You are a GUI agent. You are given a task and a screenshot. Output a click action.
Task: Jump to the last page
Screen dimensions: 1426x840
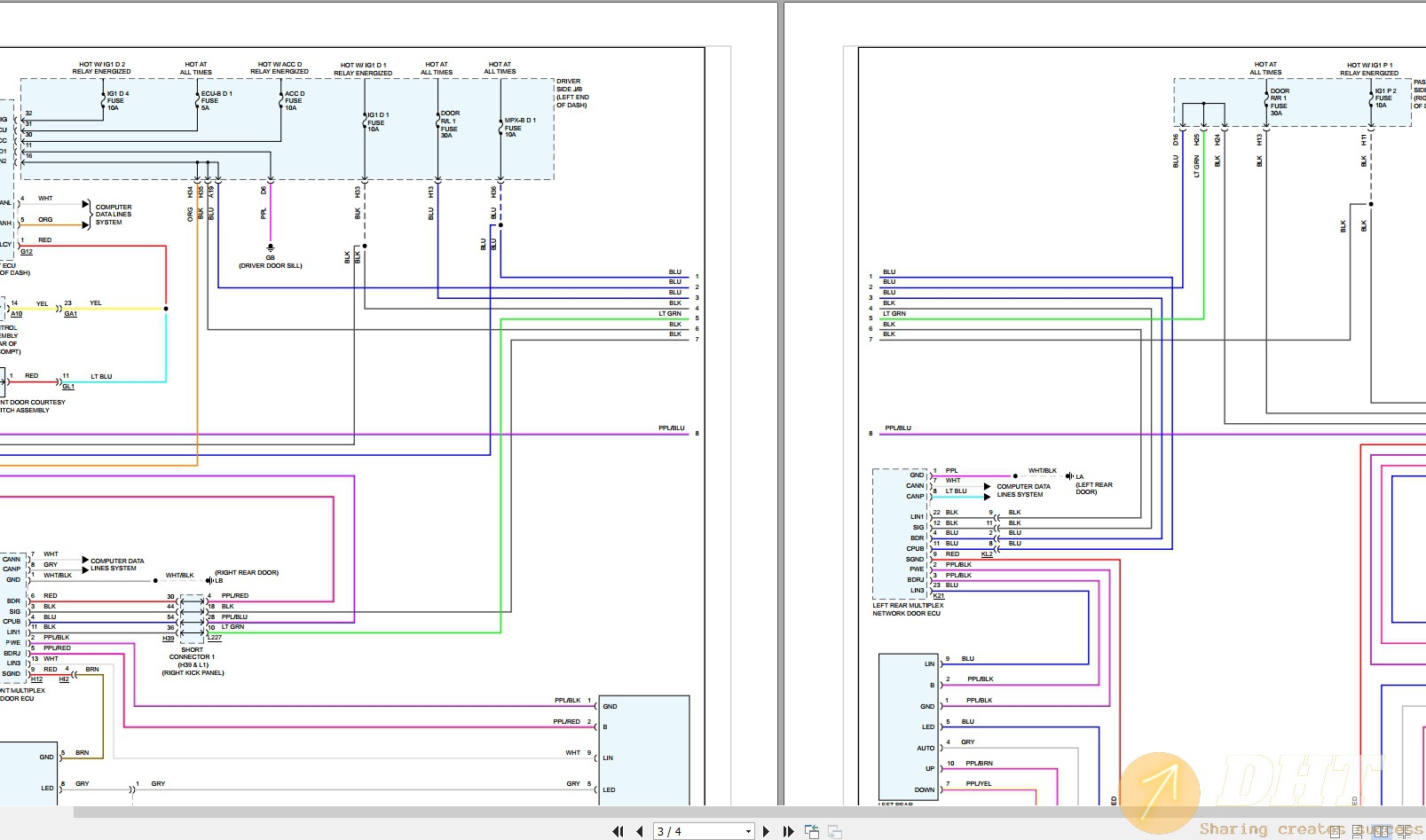[x=788, y=831]
